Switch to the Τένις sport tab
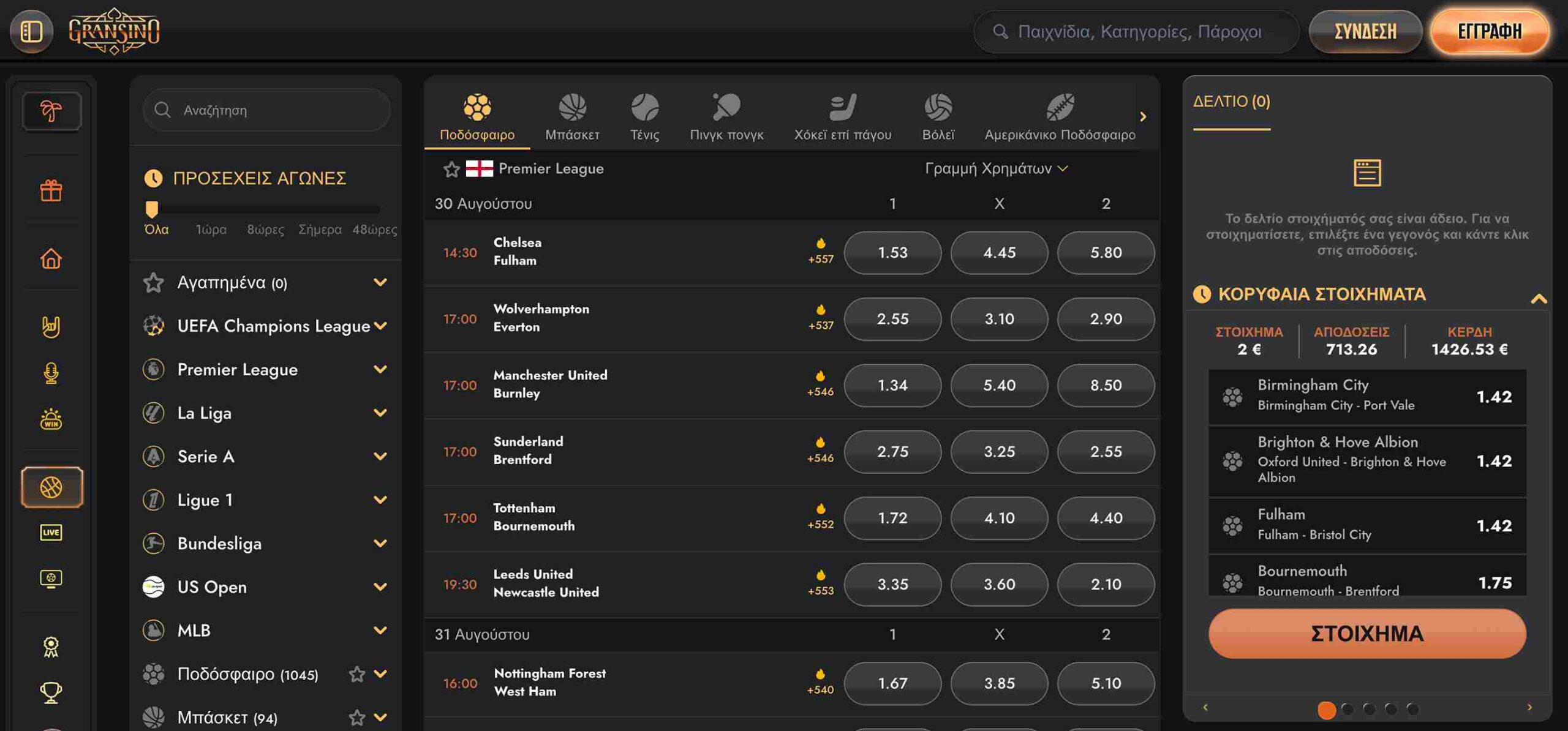Screen dimensions: 1568x731 (644, 116)
